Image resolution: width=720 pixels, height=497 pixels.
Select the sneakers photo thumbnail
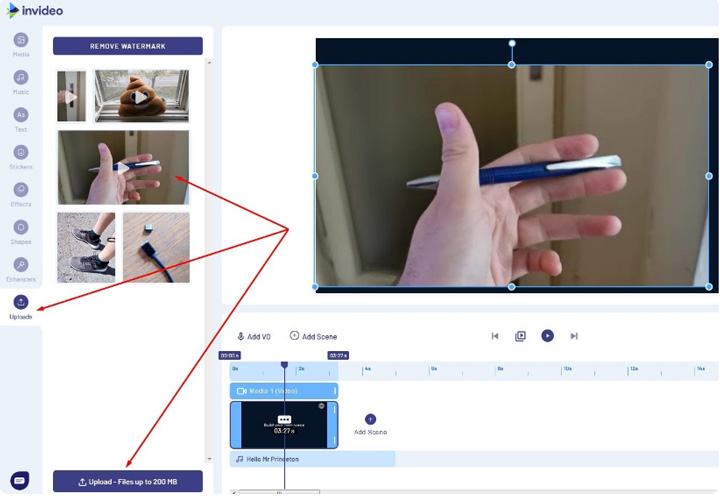[86, 247]
